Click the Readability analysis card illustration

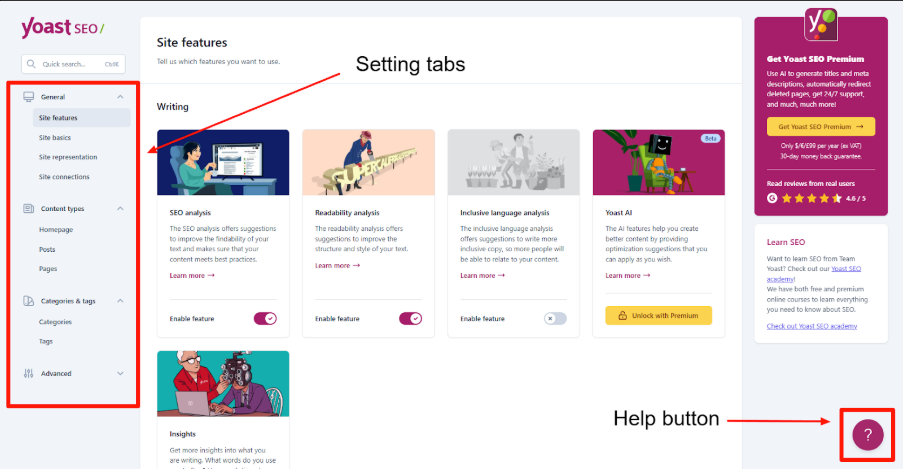point(368,162)
